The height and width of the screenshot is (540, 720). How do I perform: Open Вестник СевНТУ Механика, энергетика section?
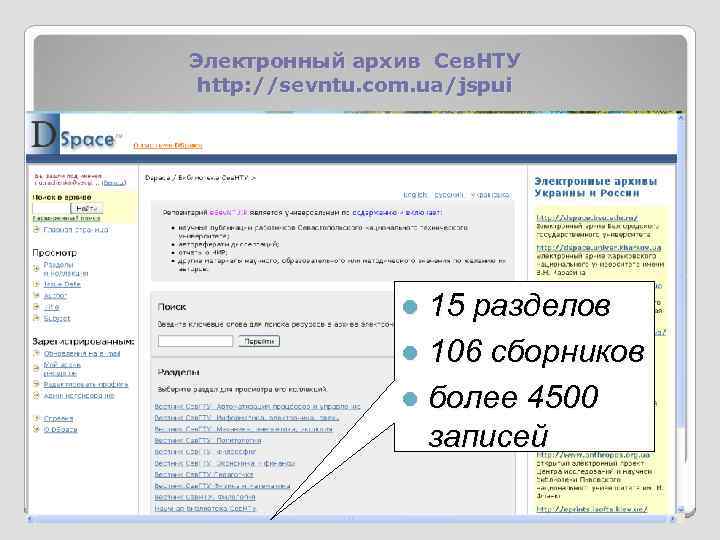[x=243, y=429]
